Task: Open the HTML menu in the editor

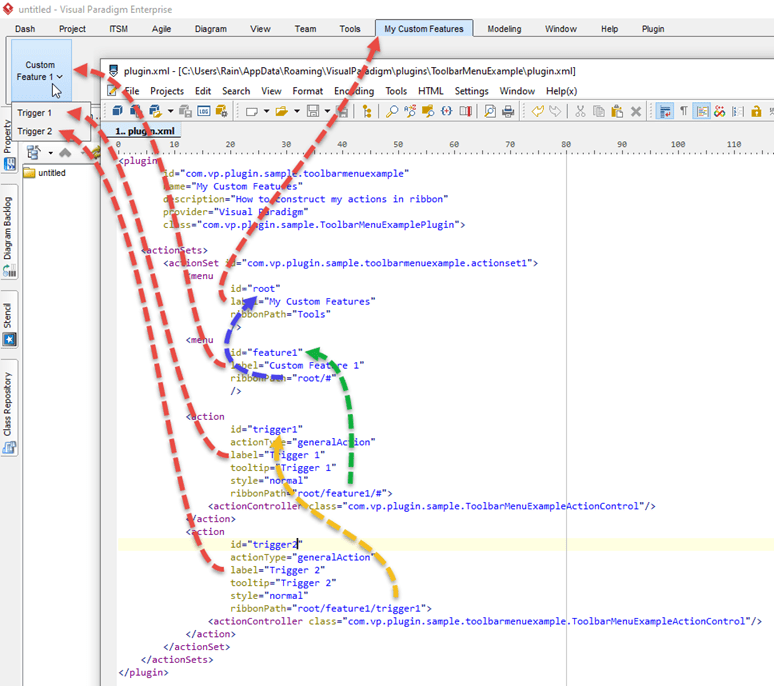Action: click(x=430, y=91)
